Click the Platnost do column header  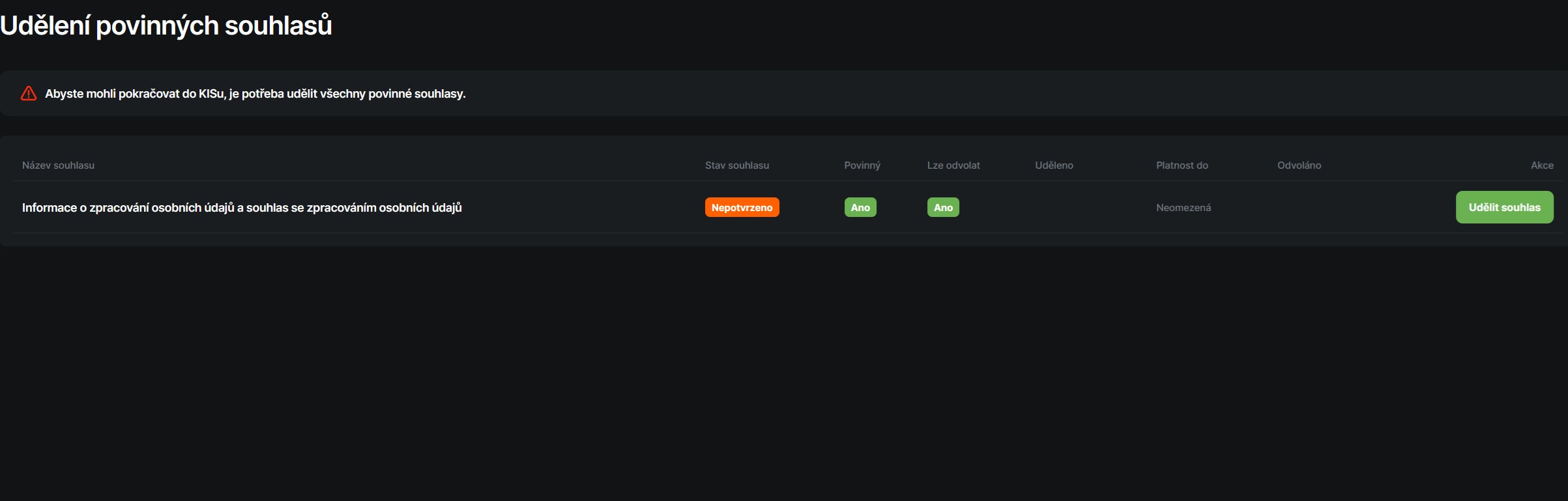pos(1182,165)
